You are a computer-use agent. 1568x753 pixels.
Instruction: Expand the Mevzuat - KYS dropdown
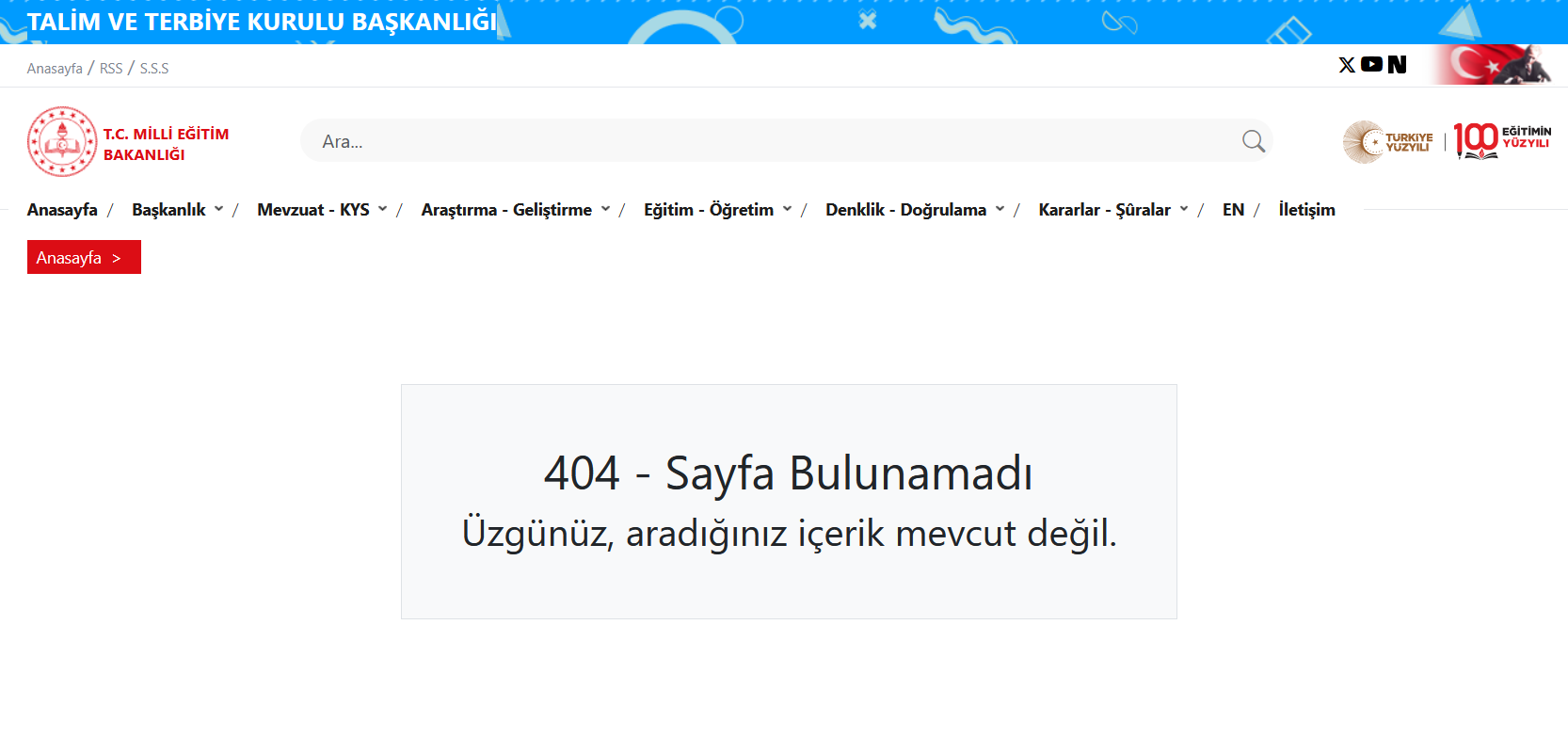321,210
